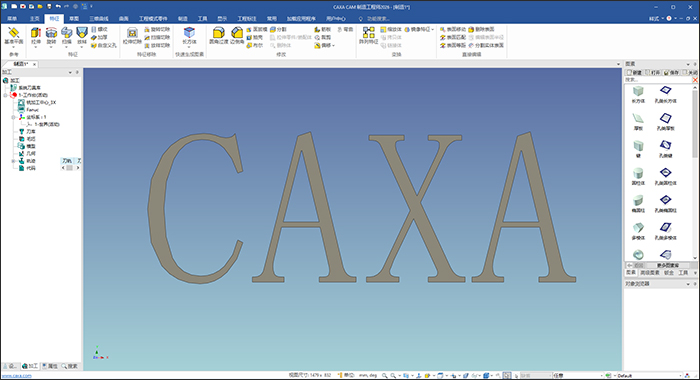Switch to the 显示 display ribbon tab
Screen dimensions: 700x380
222,19
